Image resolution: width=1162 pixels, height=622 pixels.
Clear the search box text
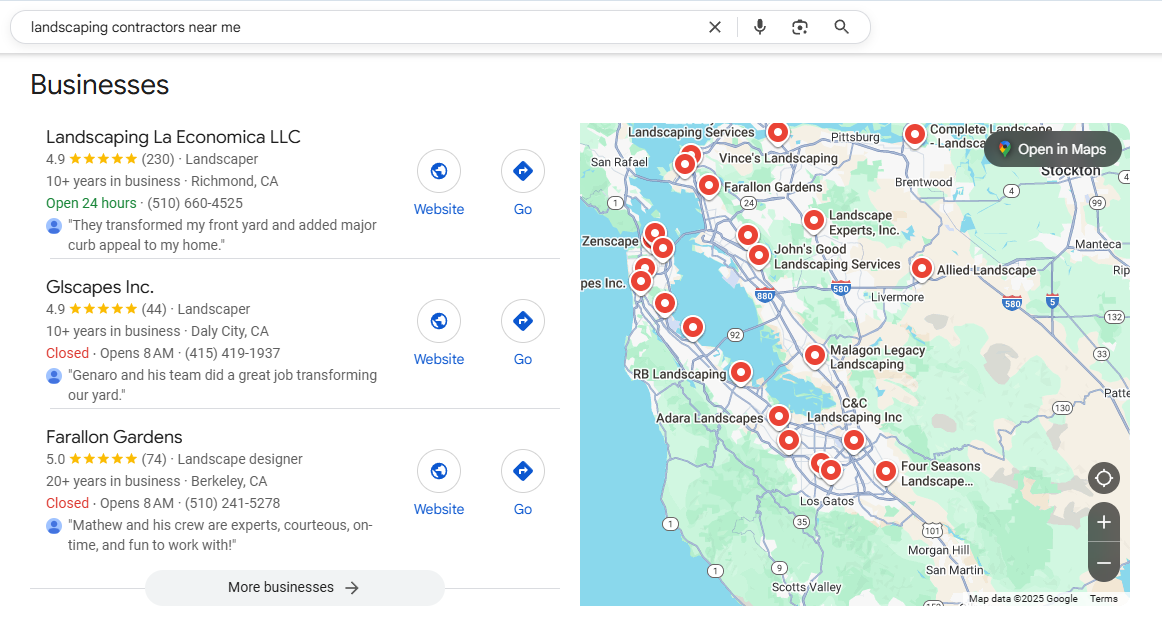tap(715, 27)
